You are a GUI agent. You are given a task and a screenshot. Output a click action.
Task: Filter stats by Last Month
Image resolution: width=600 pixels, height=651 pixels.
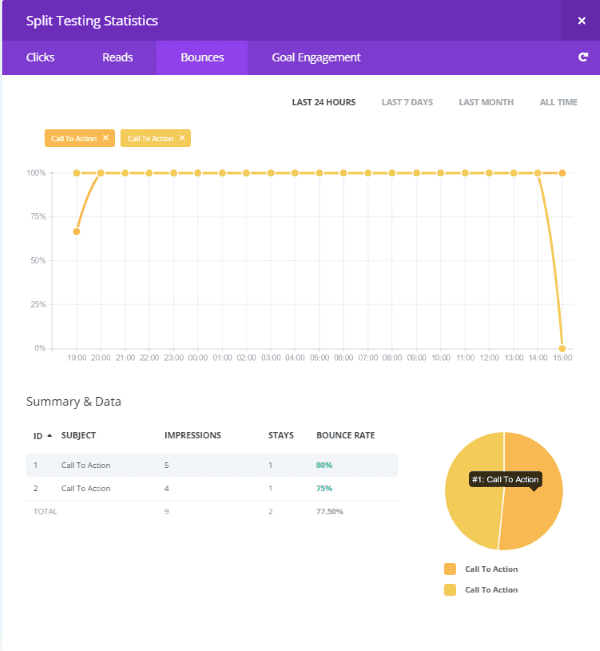click(486, 102)
